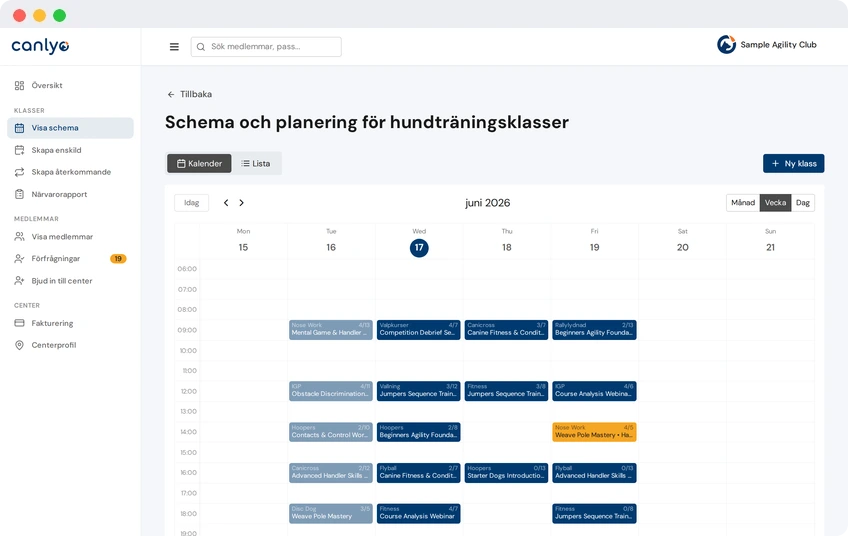Open Wednesday Course Analysis Webinar at 18:00
Screen dimensions: 848x536
[x=419, y=513]
